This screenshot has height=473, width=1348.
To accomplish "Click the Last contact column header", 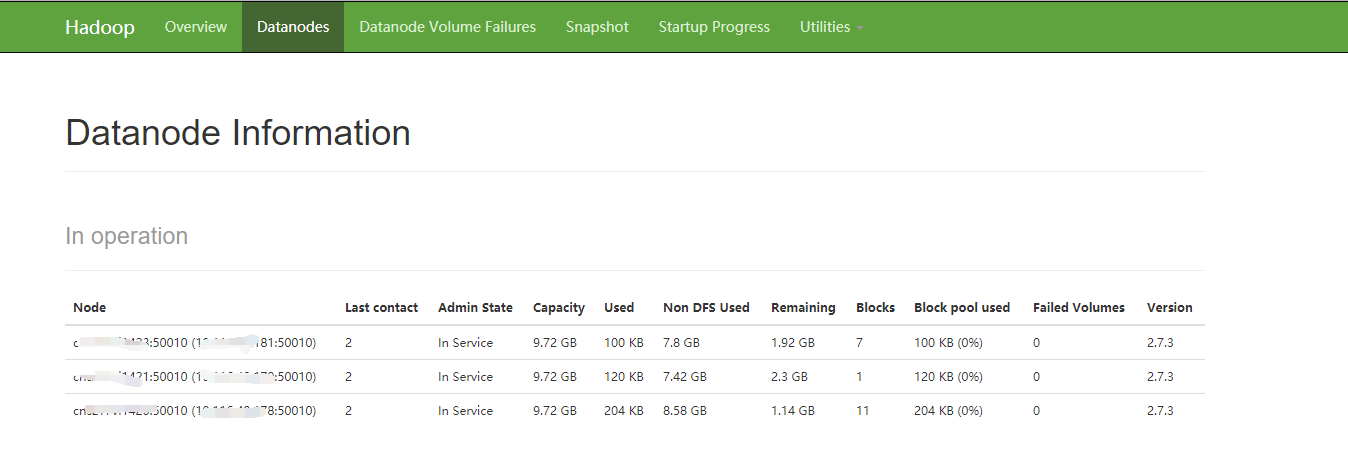I will [381, 308].
